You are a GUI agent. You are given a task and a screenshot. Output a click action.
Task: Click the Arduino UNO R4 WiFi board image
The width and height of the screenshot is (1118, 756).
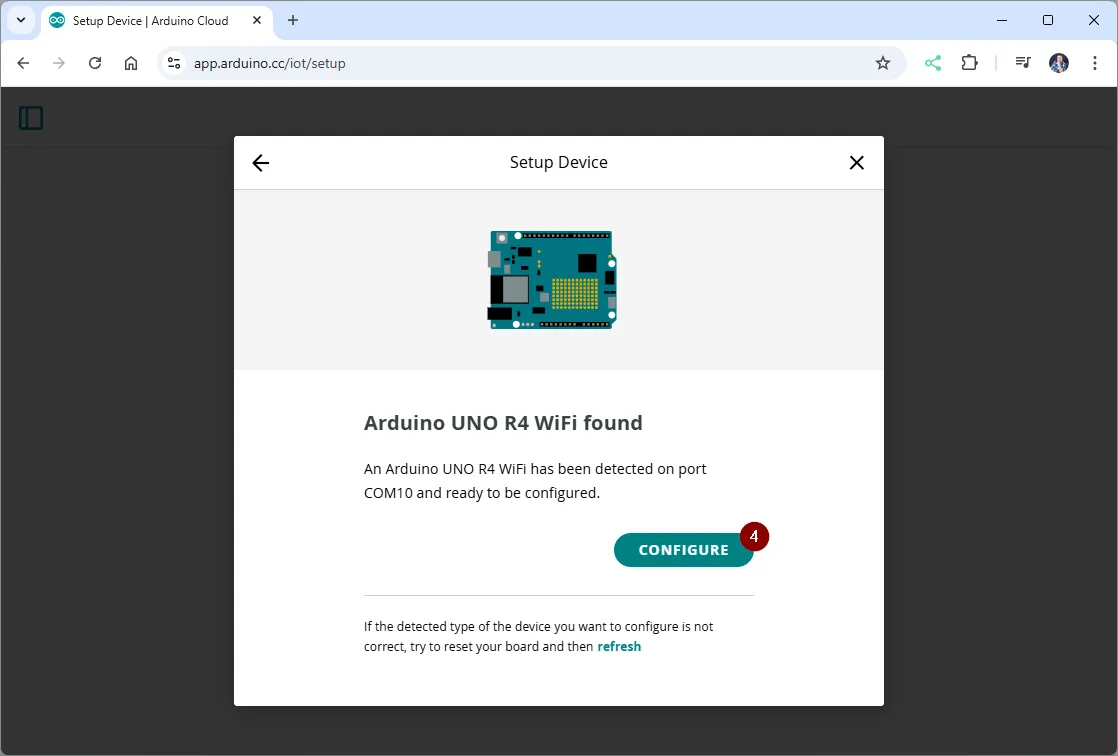pos(552,280)
